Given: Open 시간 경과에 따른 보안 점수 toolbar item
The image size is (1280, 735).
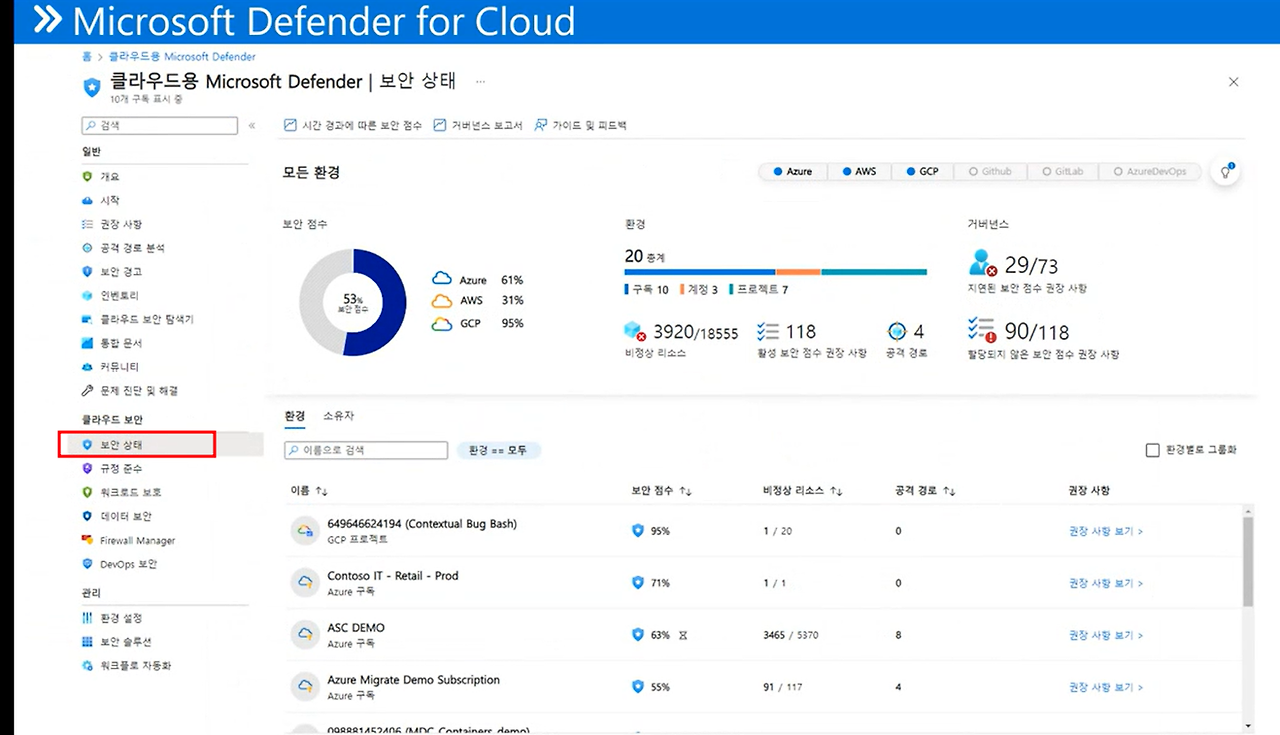Looking at the screenshot, I should pos(353,126).
